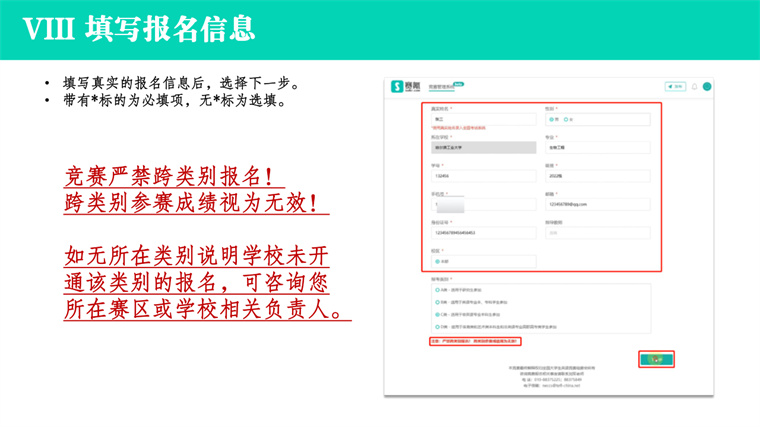Screen dimensions: 760x427
Task: Click the 指导教师 advisor input field
Action: pyautogui.click(x=597, y=233)
